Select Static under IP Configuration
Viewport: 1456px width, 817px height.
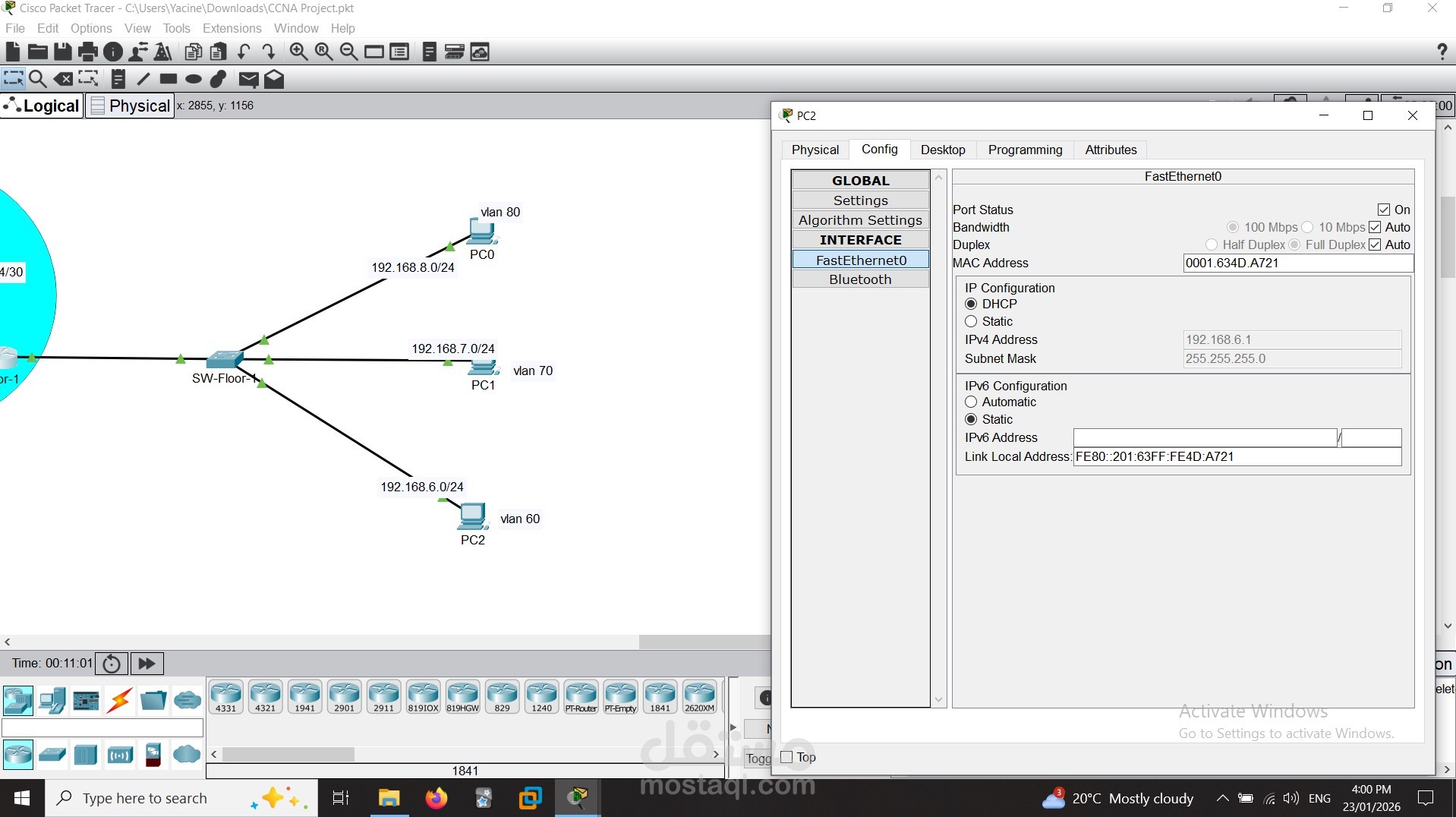click(x=971, y=321)
